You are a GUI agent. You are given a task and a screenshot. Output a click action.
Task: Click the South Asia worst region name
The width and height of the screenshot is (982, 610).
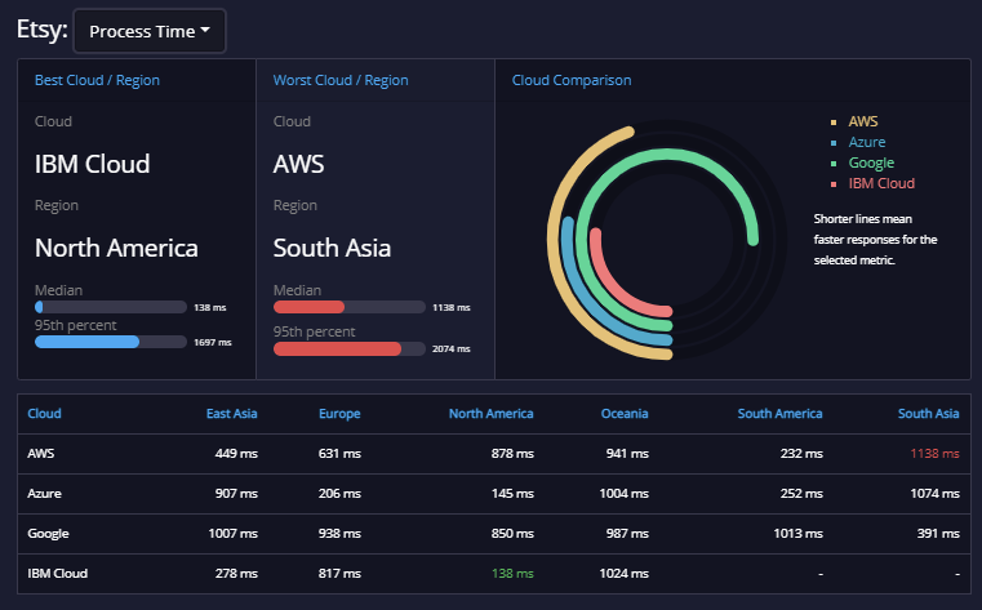point(332,248)
